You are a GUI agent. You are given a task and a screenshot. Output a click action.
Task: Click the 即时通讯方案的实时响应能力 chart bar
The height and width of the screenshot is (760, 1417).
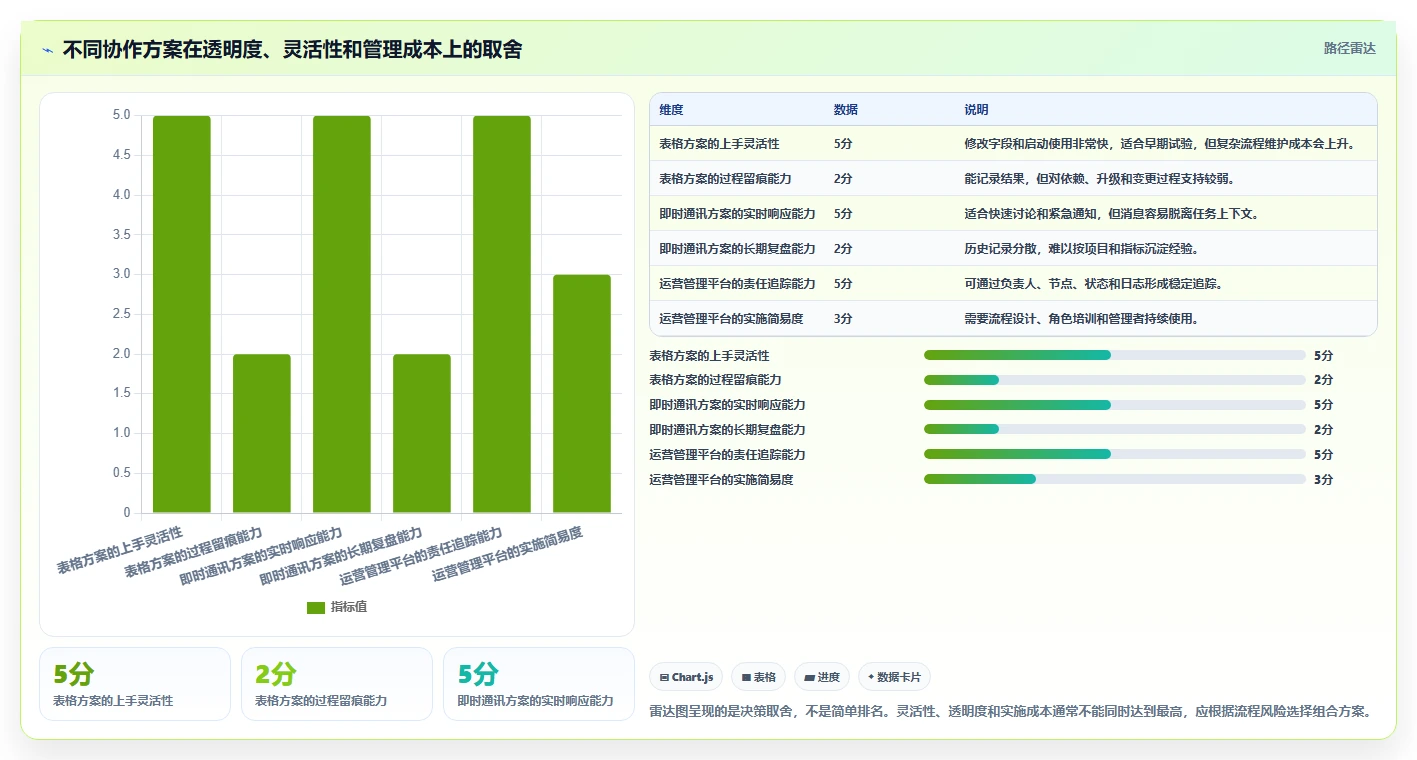342,314
